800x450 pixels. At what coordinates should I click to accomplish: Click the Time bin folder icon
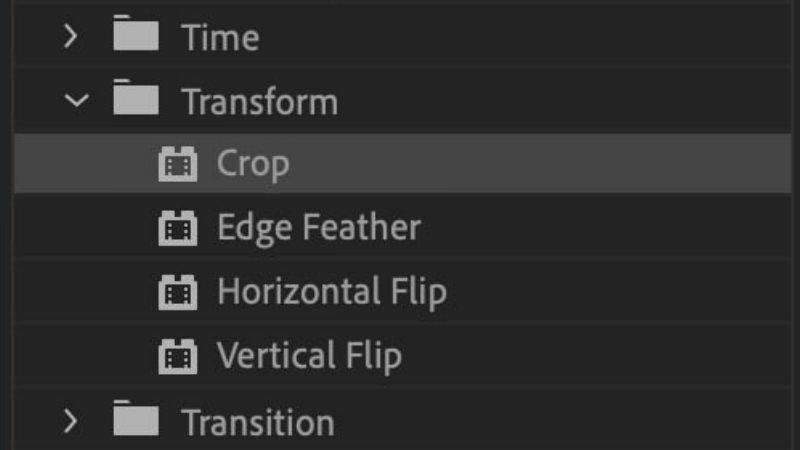point(136,36)
